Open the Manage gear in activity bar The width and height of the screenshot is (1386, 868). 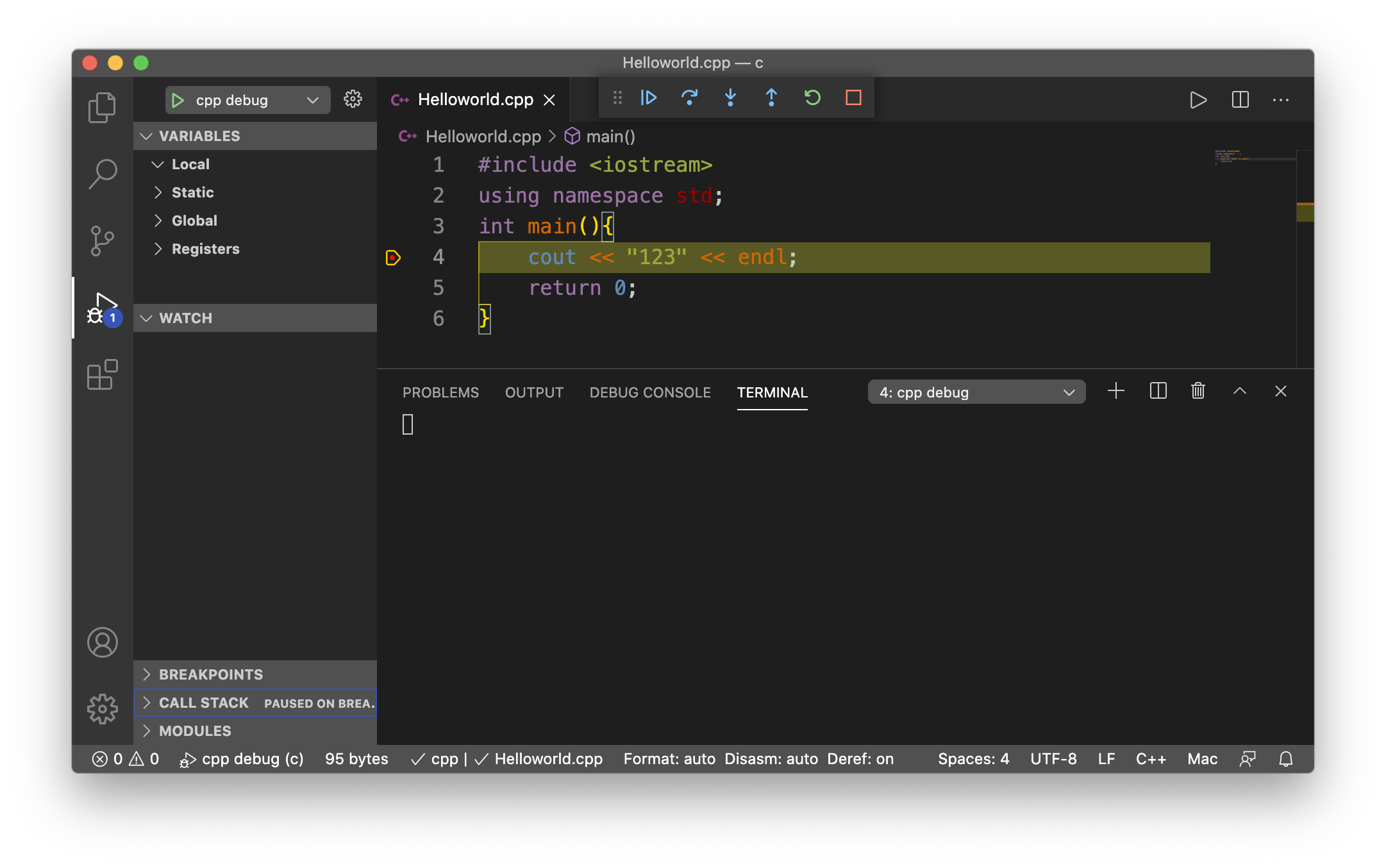coord(102,709)
